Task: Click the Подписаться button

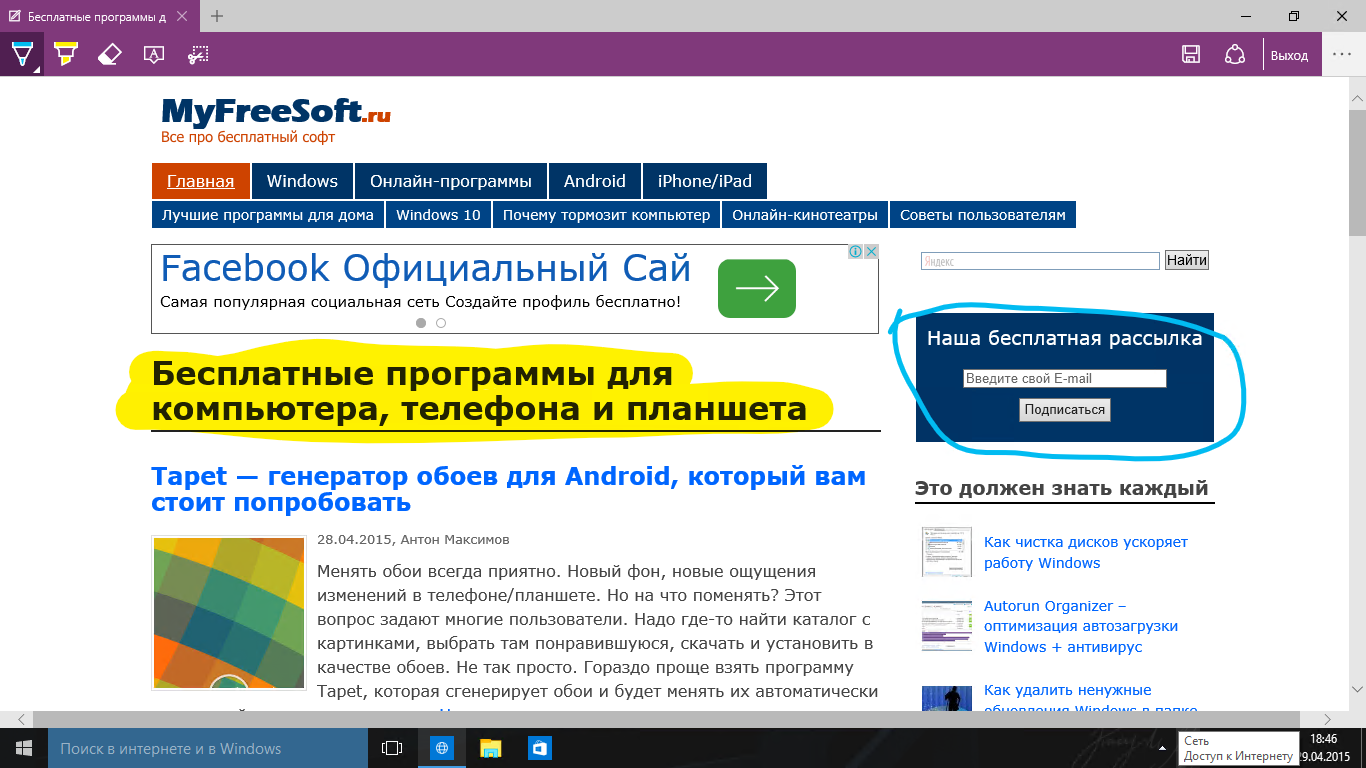Action: pos(1065,410)
